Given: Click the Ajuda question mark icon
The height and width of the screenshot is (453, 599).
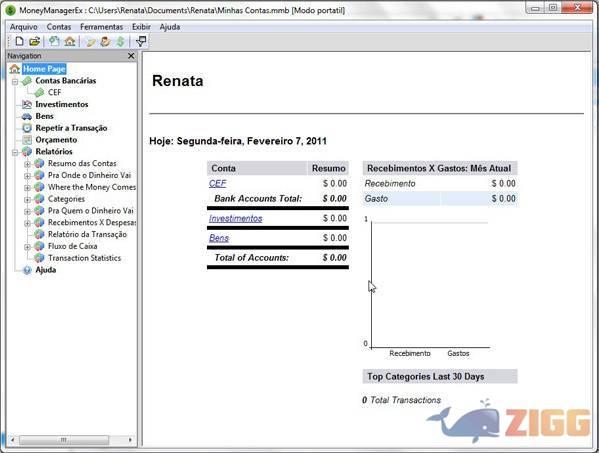Looking at the screenshot, I should pos(27,270).
